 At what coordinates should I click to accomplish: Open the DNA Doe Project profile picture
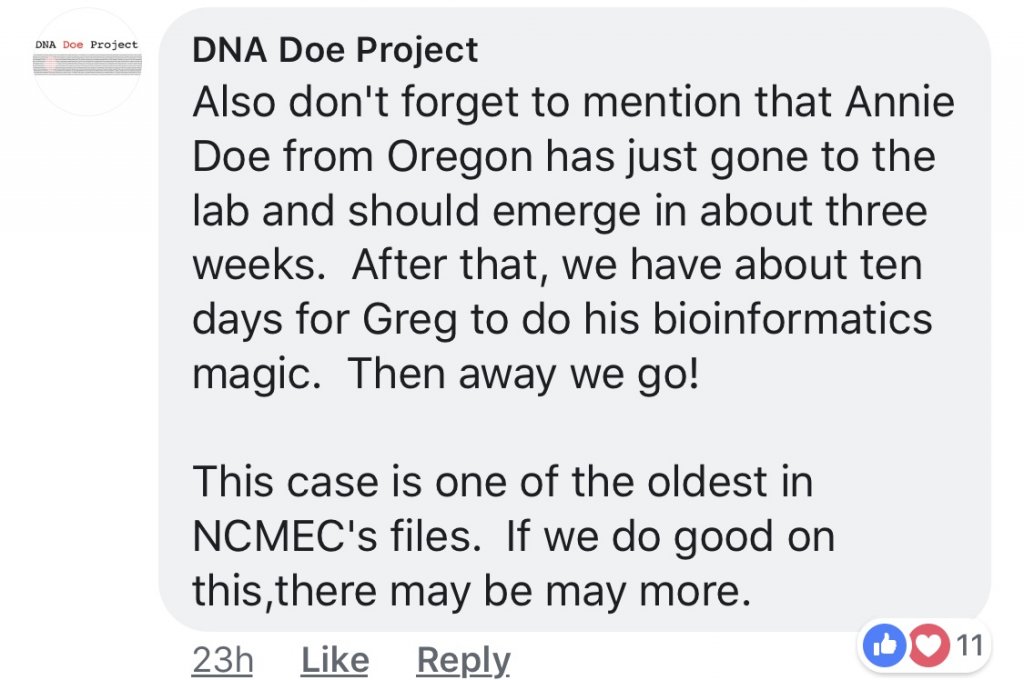pyautogui.click(x=87, y=61)
